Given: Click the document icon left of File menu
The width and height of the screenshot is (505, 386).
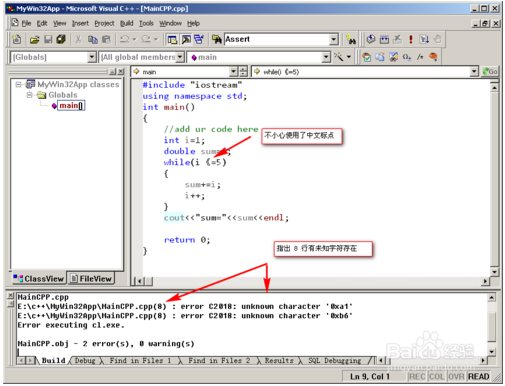Looking at the screenshot, I should pyautogui.click(x=15, y=23).
